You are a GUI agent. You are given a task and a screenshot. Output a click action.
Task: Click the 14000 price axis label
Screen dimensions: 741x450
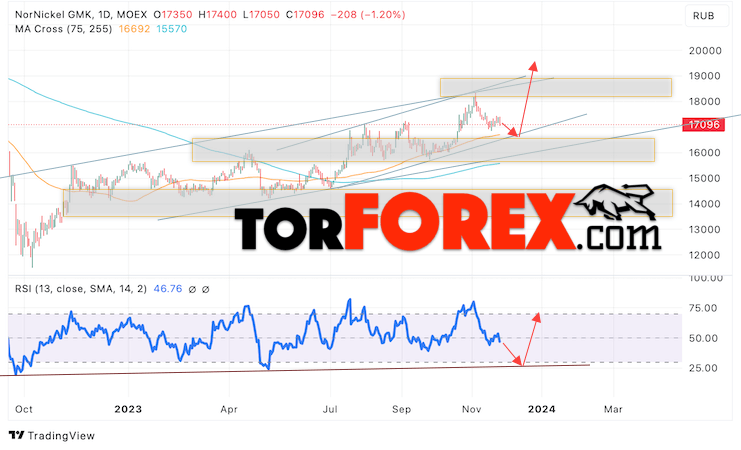coord(705,204)
